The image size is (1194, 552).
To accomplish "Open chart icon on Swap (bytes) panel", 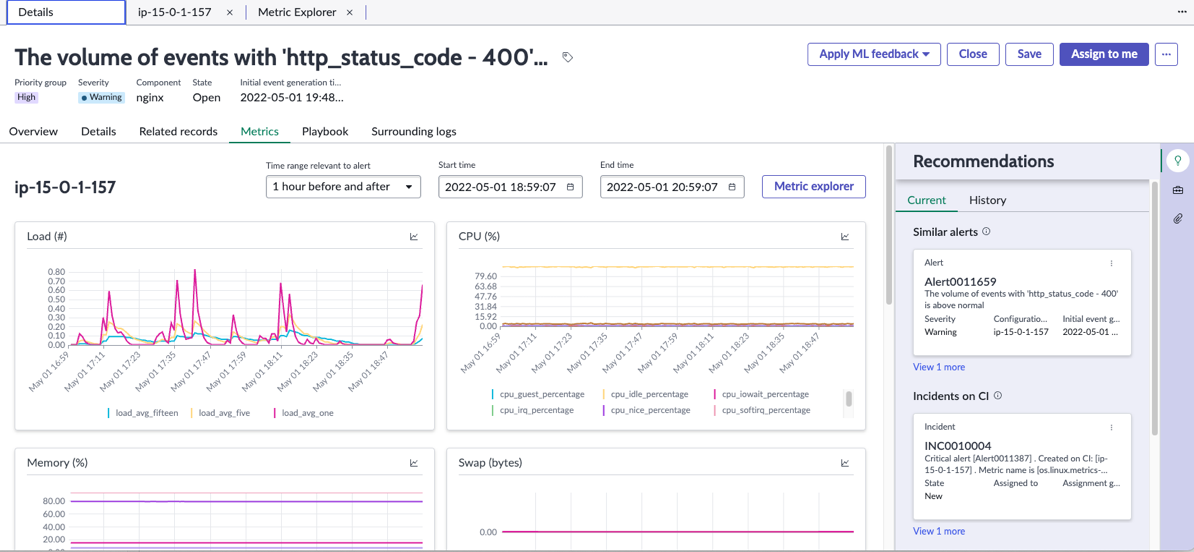I will point(845,462).
